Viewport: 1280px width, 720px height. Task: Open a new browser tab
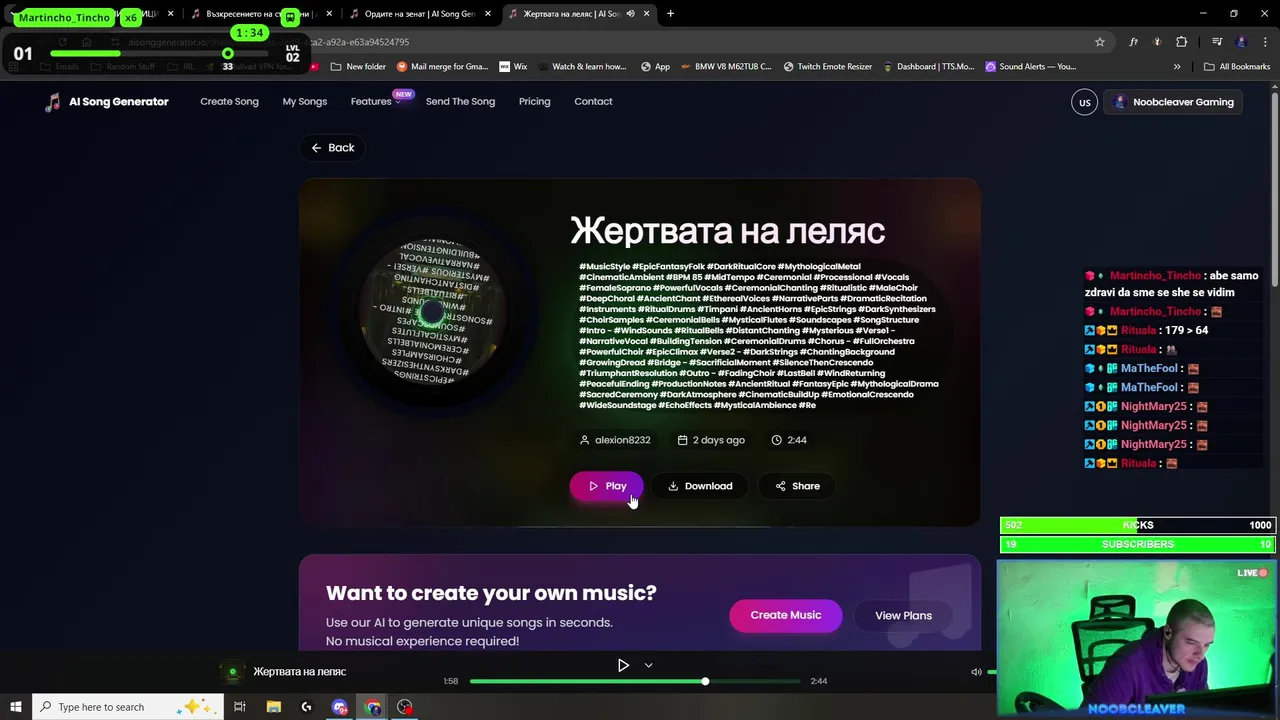(x=670, y=14)
